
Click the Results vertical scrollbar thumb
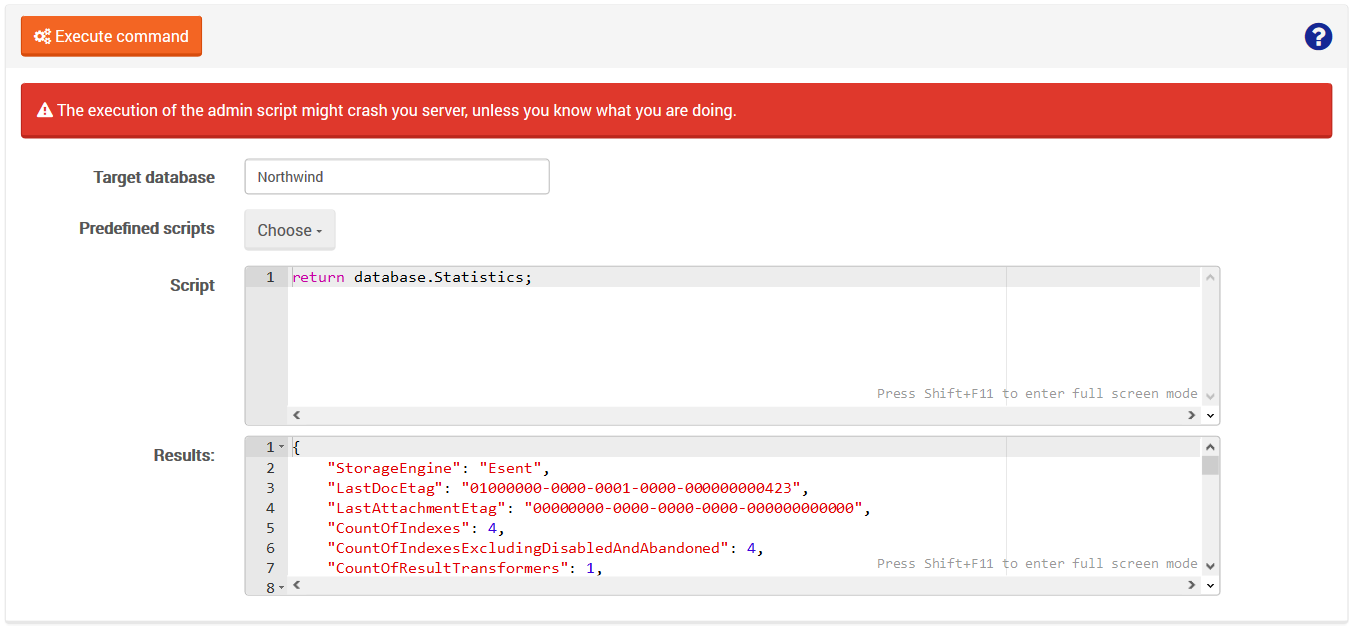(1210, 465)
